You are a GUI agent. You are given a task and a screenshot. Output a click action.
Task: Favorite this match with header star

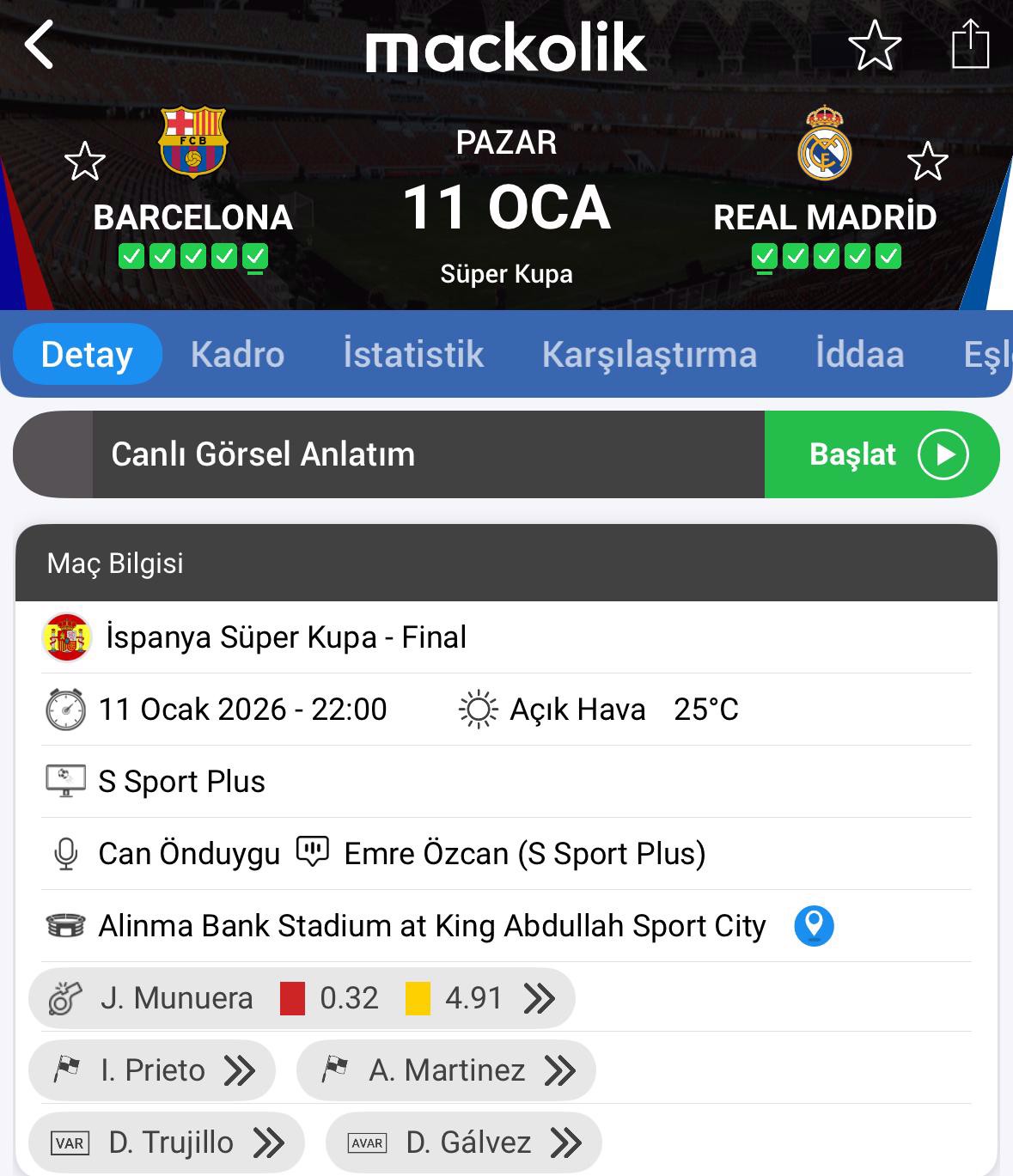click(x=875, y=46)
